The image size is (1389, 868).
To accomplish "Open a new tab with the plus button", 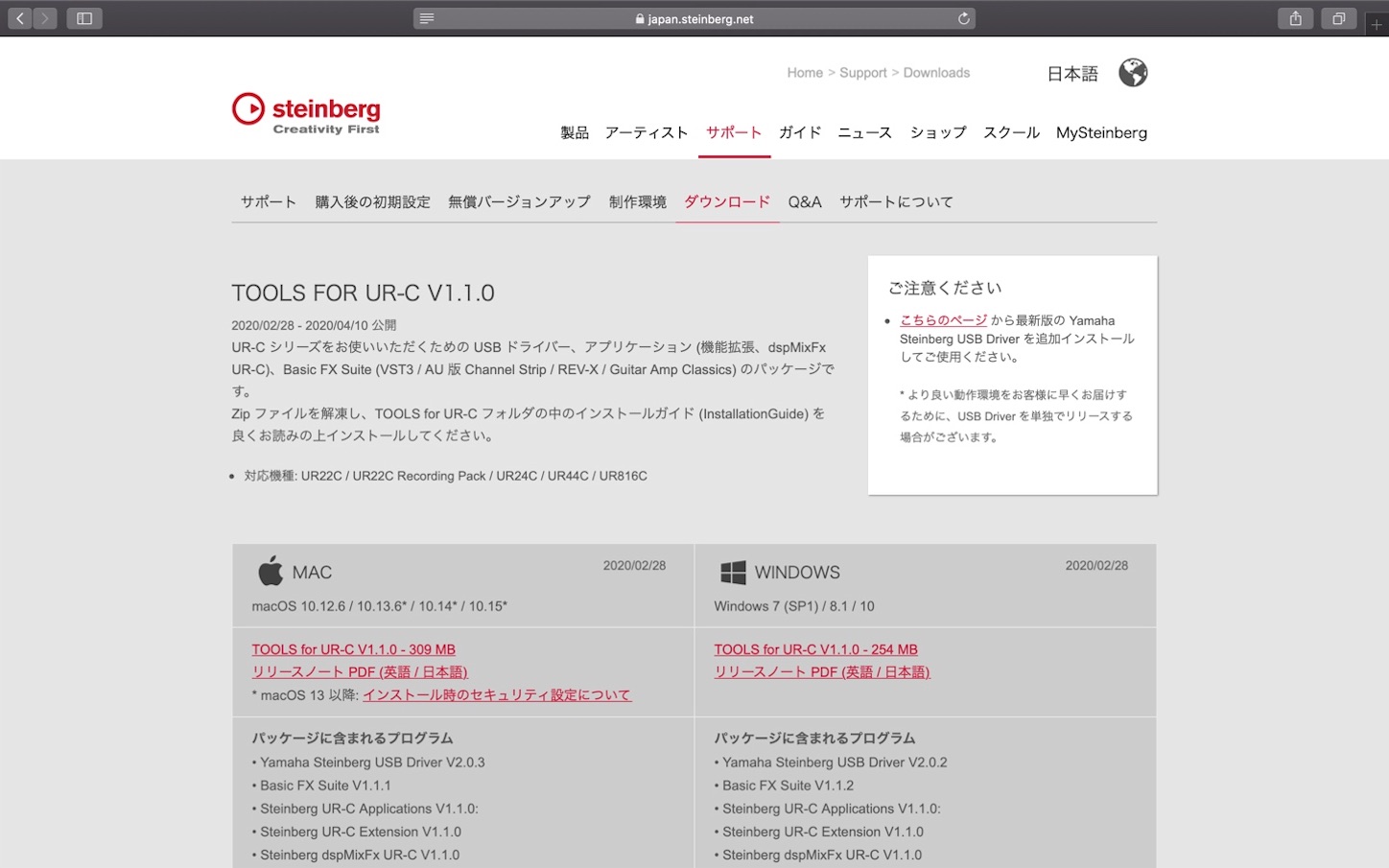I will click(1378, 26).
